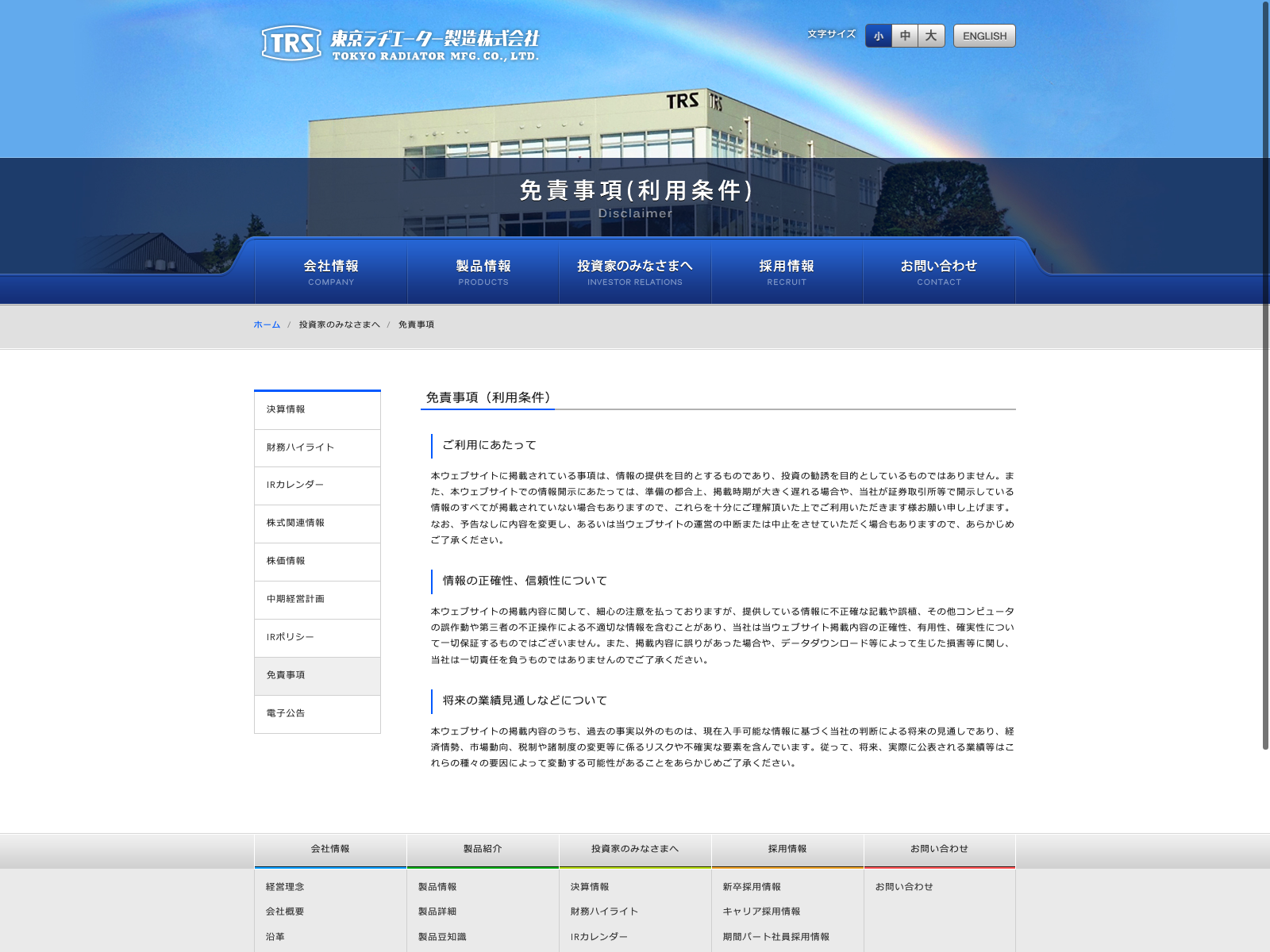The width and height of the screenshot is (1270, 952).
Task: Open 新卒採用情報 footer link
Action: (x=752, y=887)
